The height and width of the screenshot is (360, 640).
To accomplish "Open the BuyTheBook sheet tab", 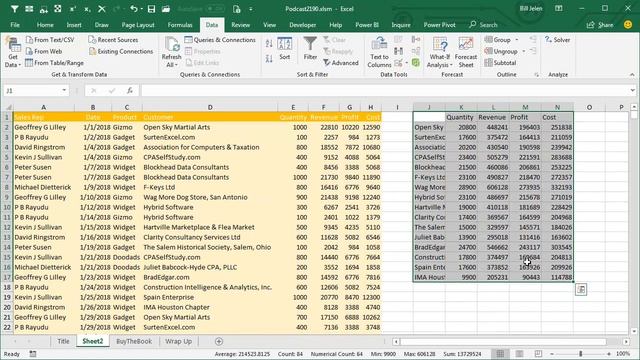I will pyautogui.click(x=134, y=341).
